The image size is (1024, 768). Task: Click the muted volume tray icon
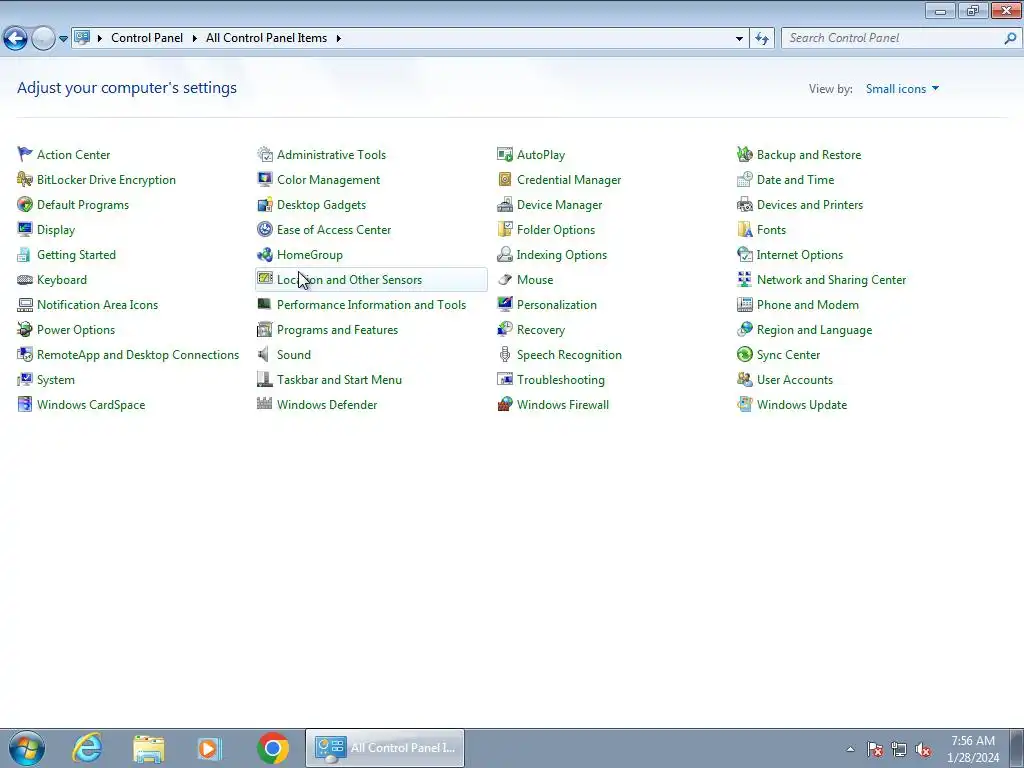[923, 749]
